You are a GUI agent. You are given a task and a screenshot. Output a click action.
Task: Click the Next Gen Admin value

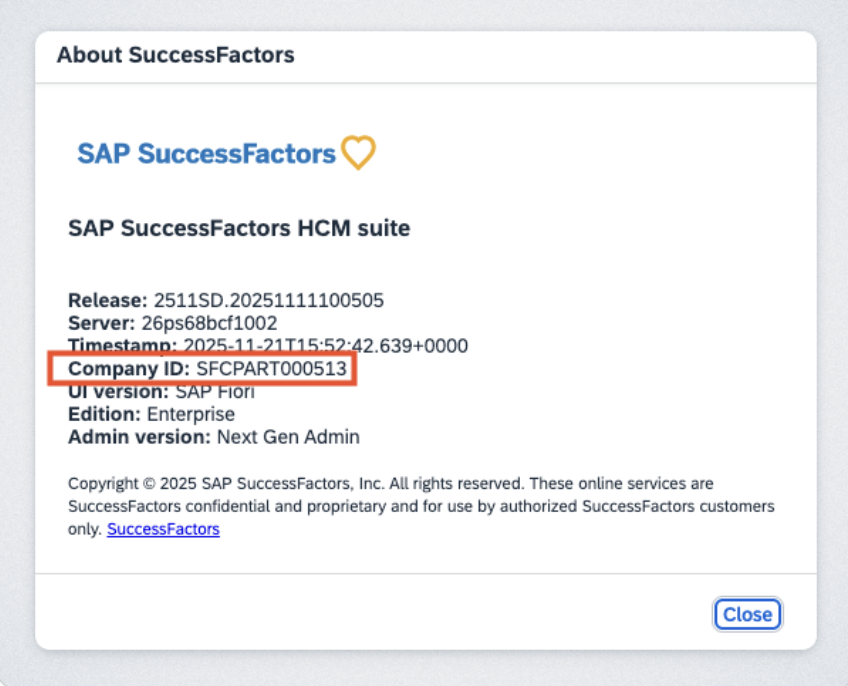point(288,437)
